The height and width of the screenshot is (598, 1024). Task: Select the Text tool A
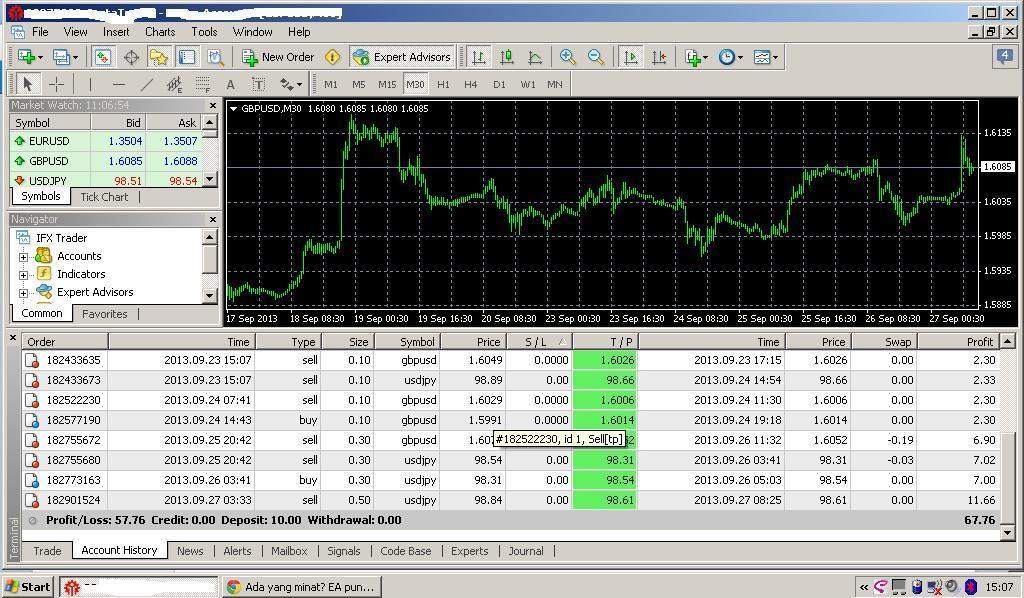click(231, 84)
